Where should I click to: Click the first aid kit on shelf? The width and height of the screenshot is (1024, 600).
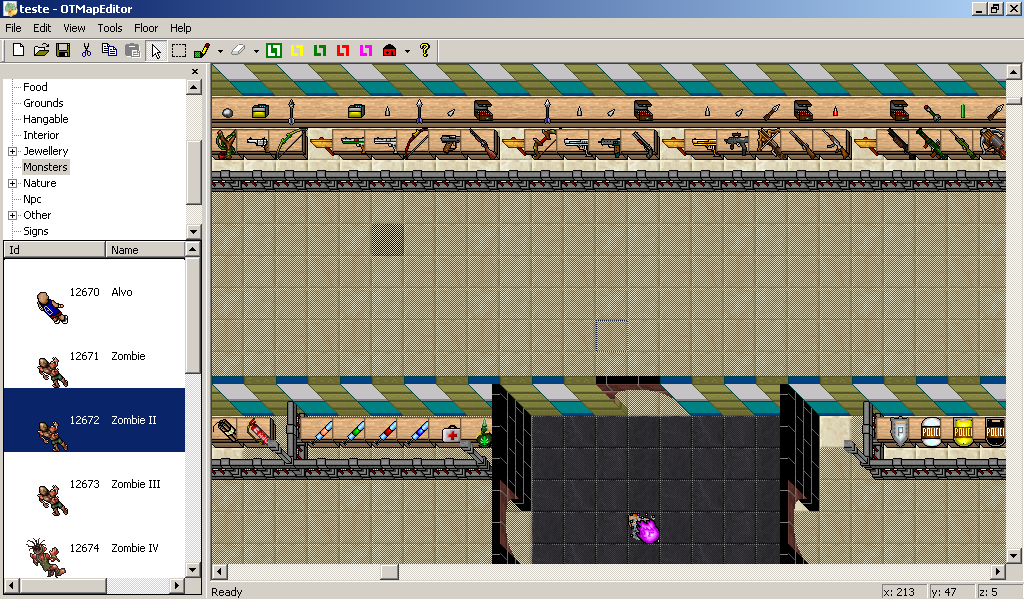click(x=451, y=434)
